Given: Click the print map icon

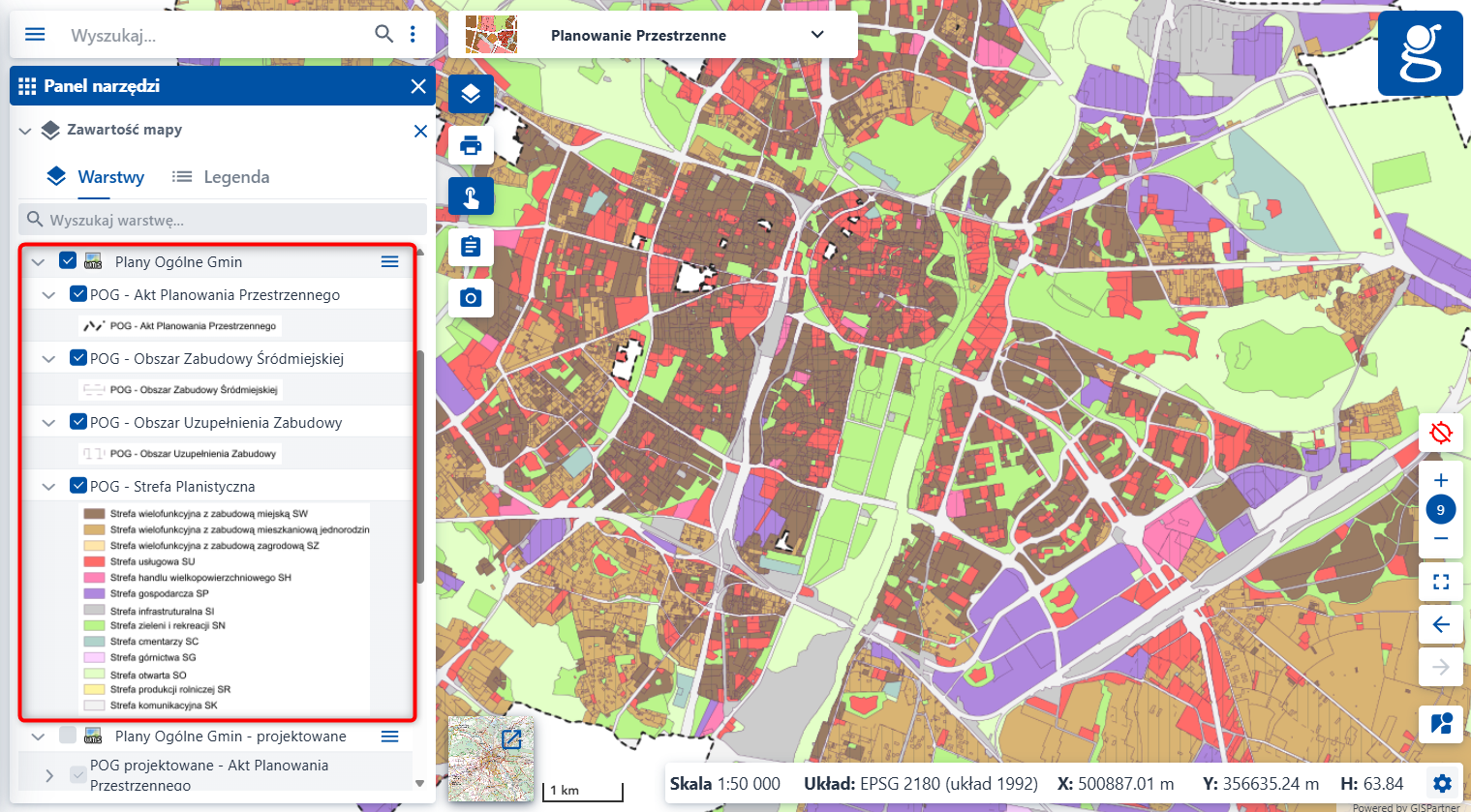Looking at the screenshot, I should click(x=471, y=146).
